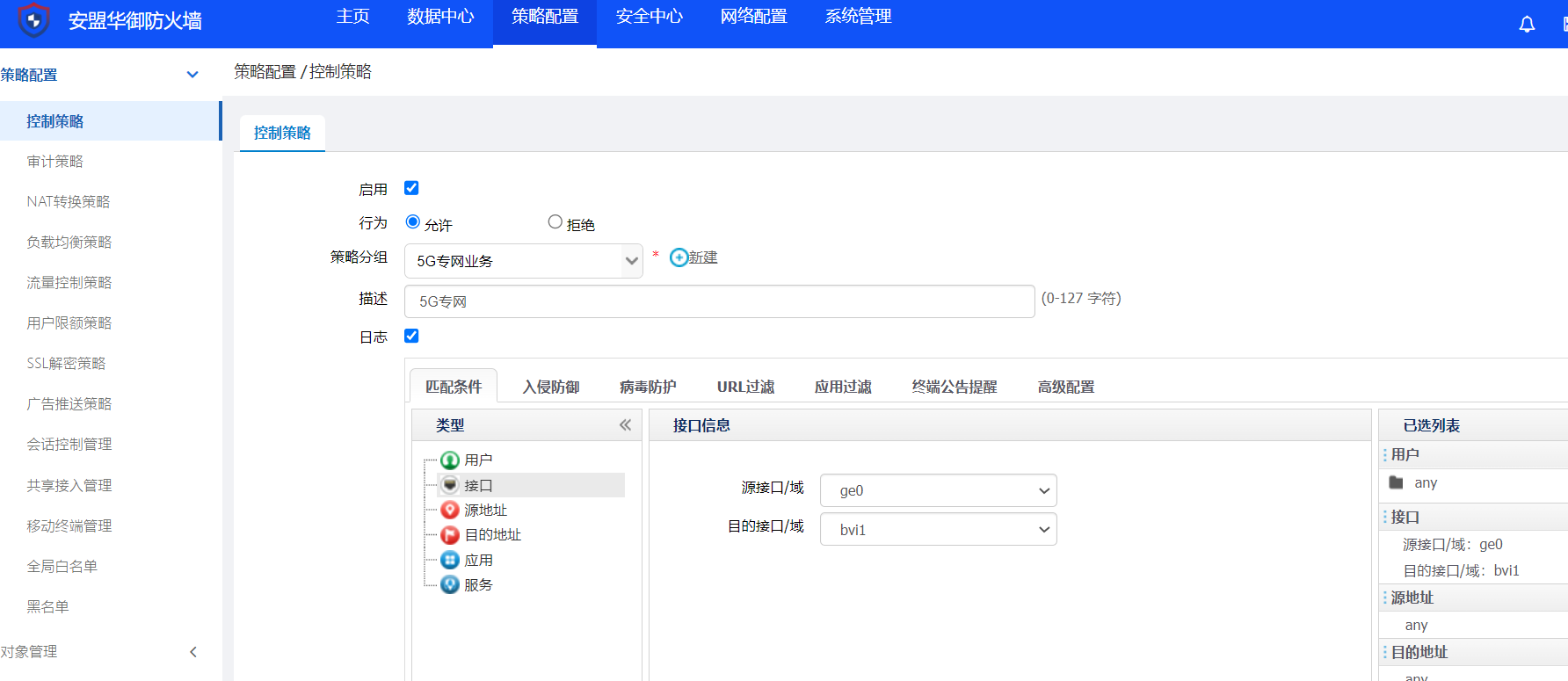Switch to the URL过滤 tab

745,387
